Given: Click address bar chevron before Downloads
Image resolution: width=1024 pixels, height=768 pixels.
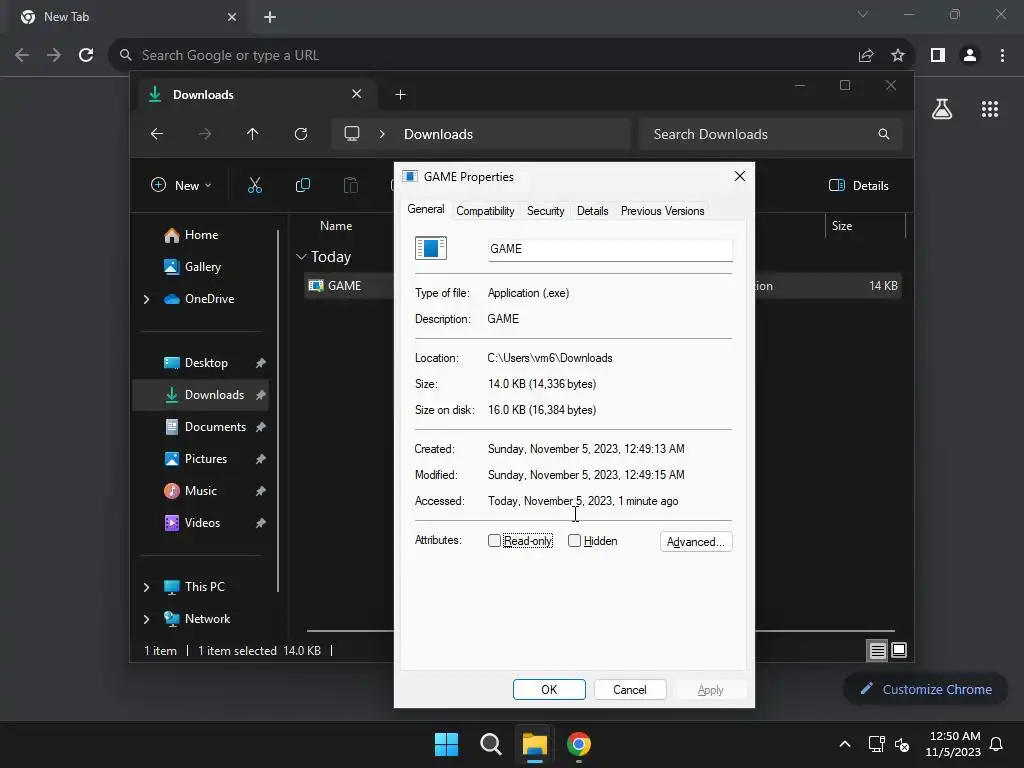Looking at the screenshot, I should [382, 134].
